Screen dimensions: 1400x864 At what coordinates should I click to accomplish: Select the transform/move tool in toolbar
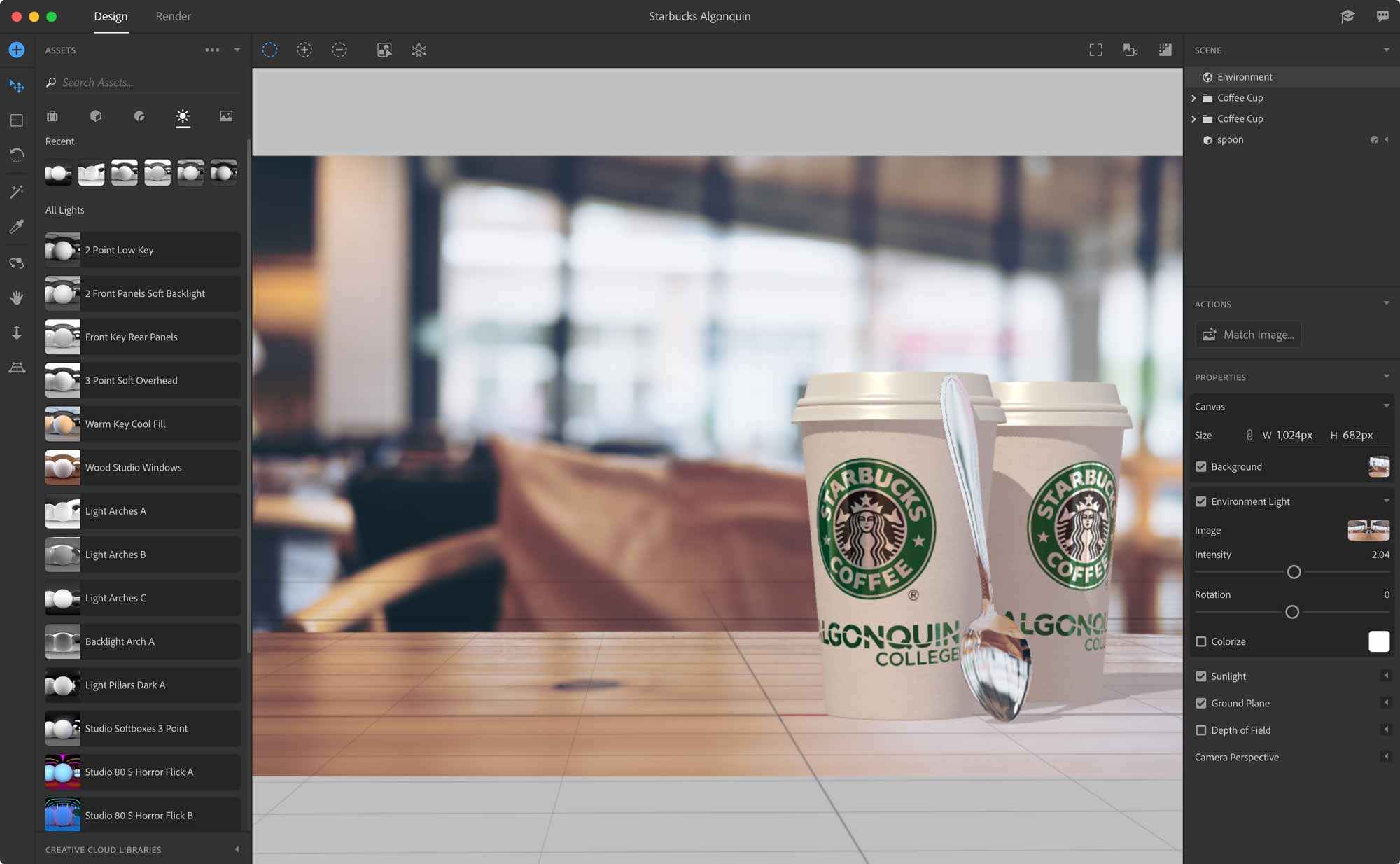coord(17,85)
